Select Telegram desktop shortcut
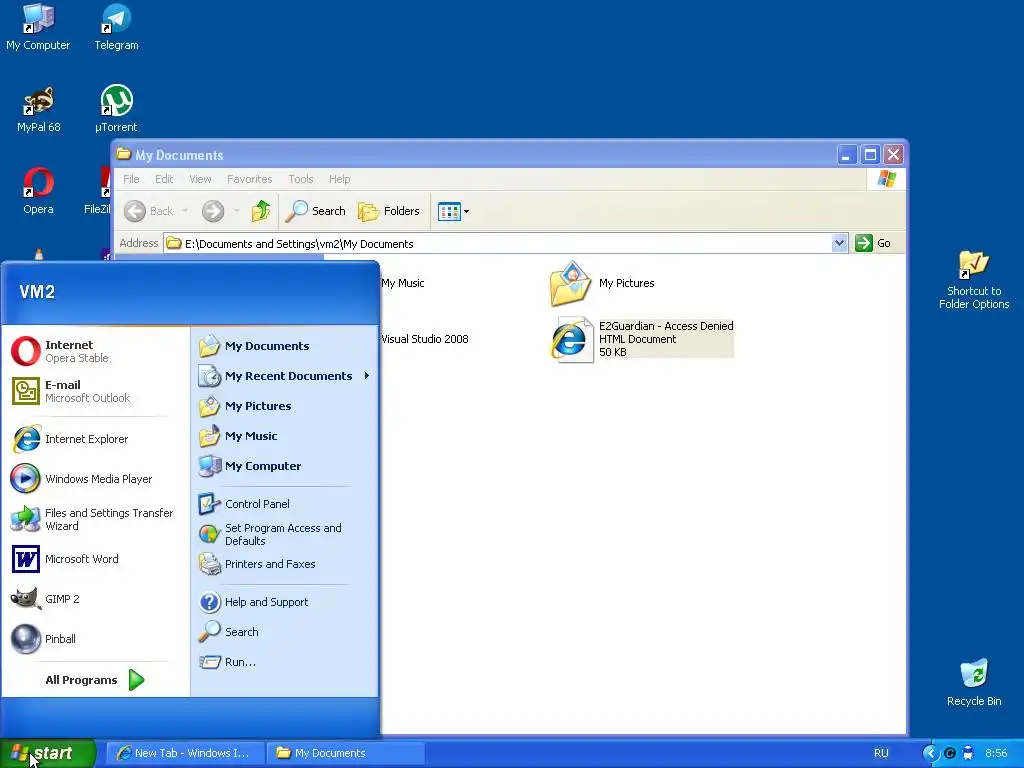This screenshot has width=1024, height=768. (116, 27)
